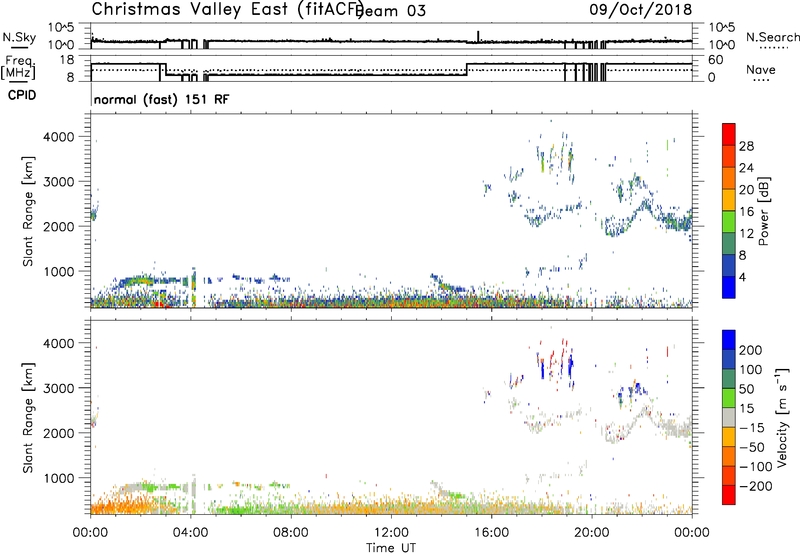Click the '60' Nave axis tick
This screenshot has height=554, width=800.
[x=716, y=60]
